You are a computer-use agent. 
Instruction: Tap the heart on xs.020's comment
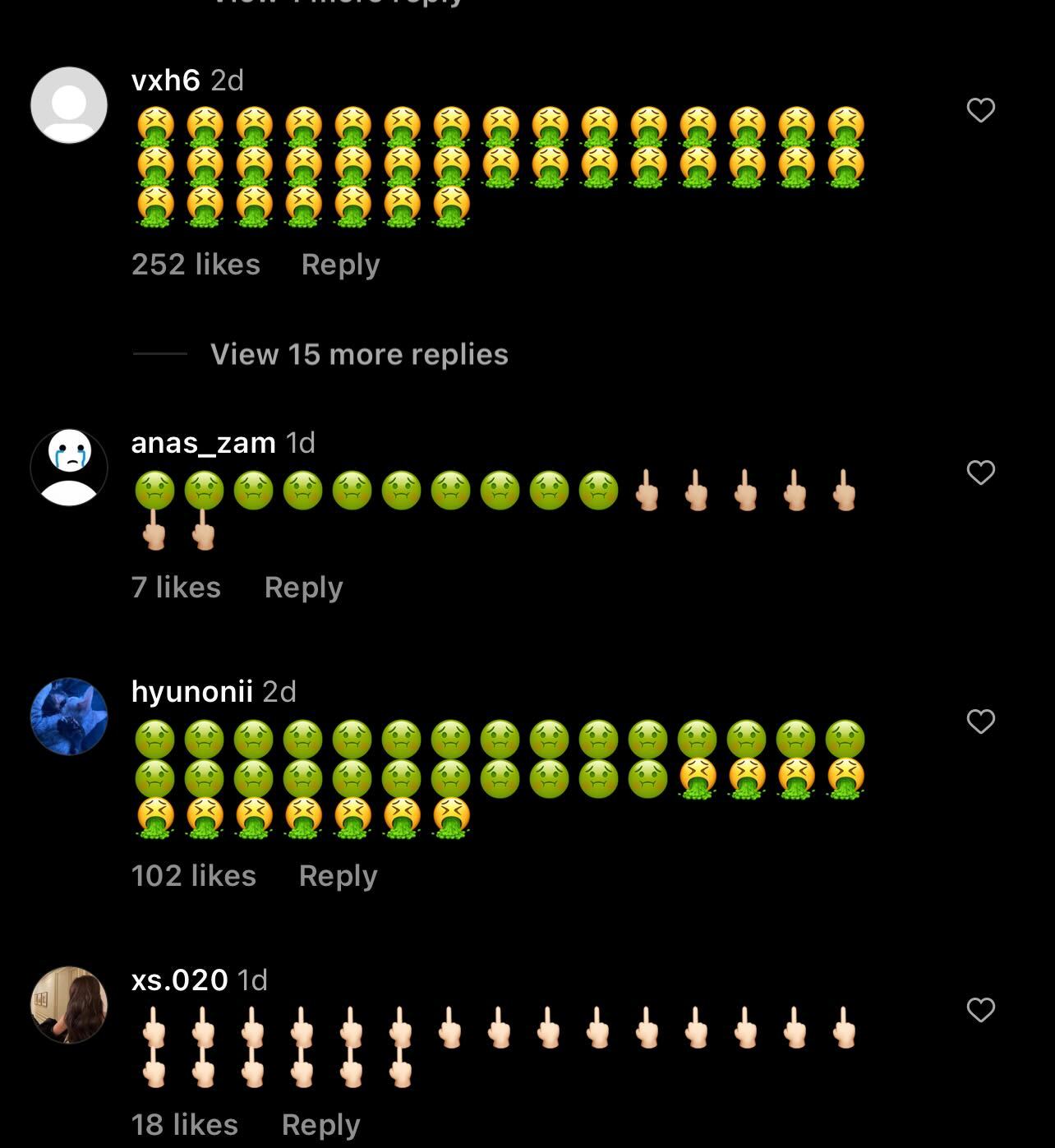(980, 1010)
